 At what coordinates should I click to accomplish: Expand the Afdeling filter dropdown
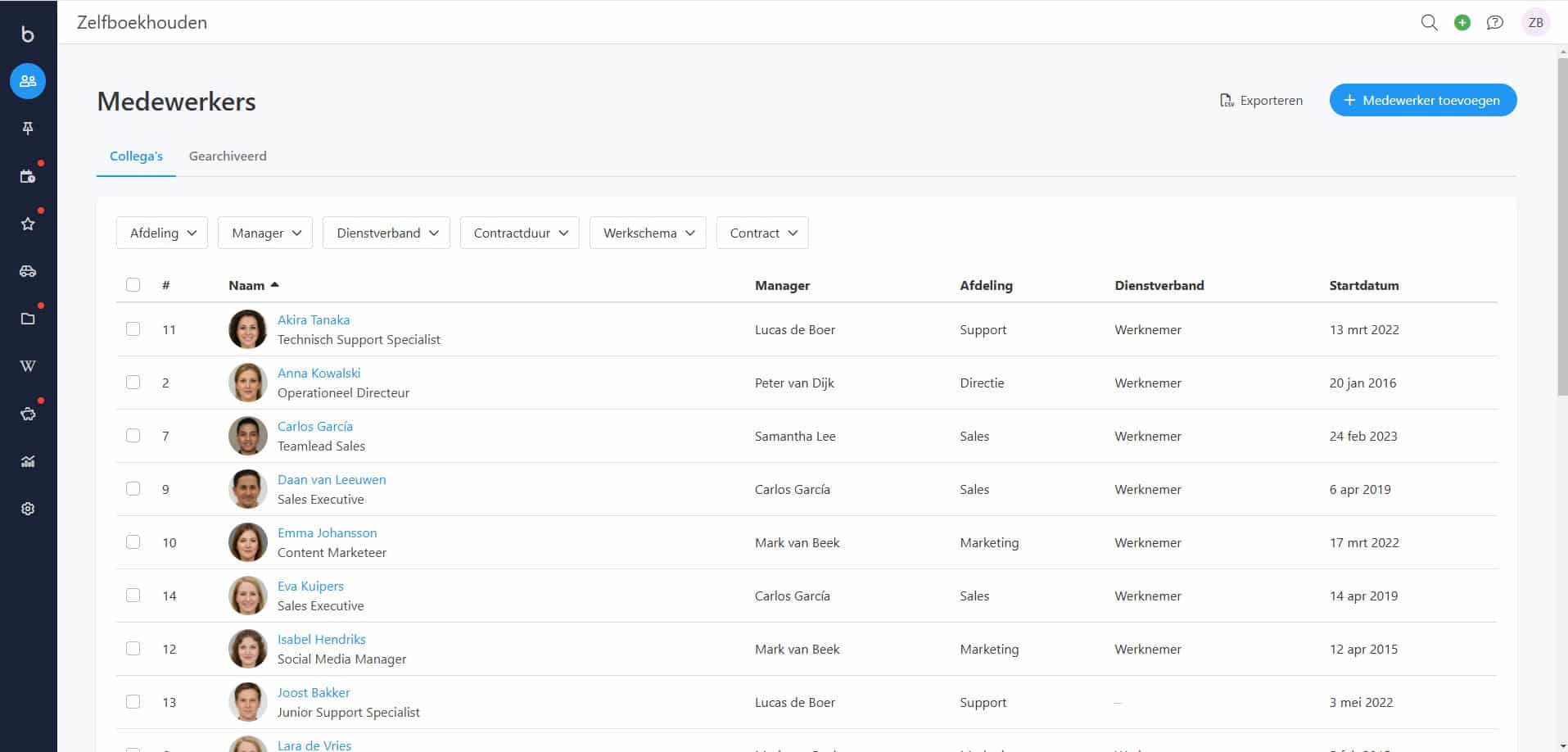coord(162,233)
